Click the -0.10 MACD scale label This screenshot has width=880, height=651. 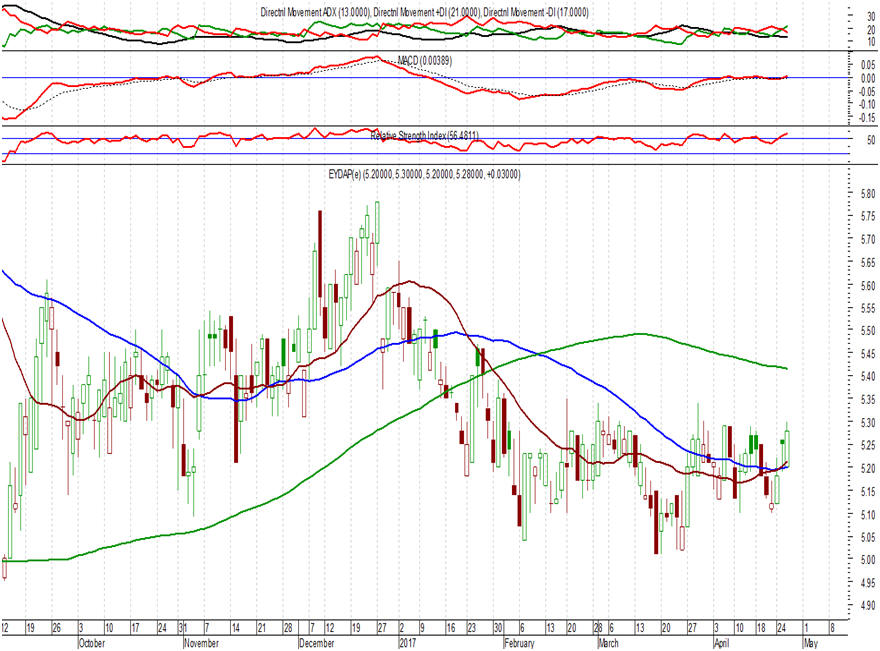tap(867, 104)
